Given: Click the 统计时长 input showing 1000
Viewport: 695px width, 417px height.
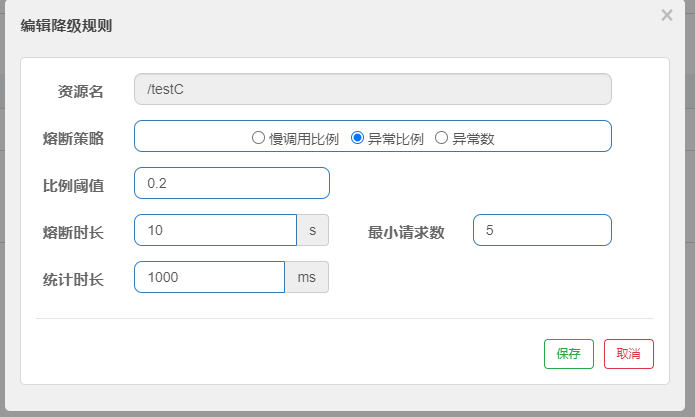Looking at the screenshot, I should pos(209,277).
